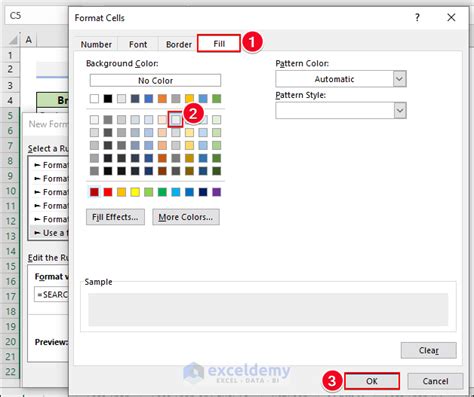Expand the Pattern Style dropdown
Image resolution: width=474 pixels, height=397 pixels.
(400, 110)
